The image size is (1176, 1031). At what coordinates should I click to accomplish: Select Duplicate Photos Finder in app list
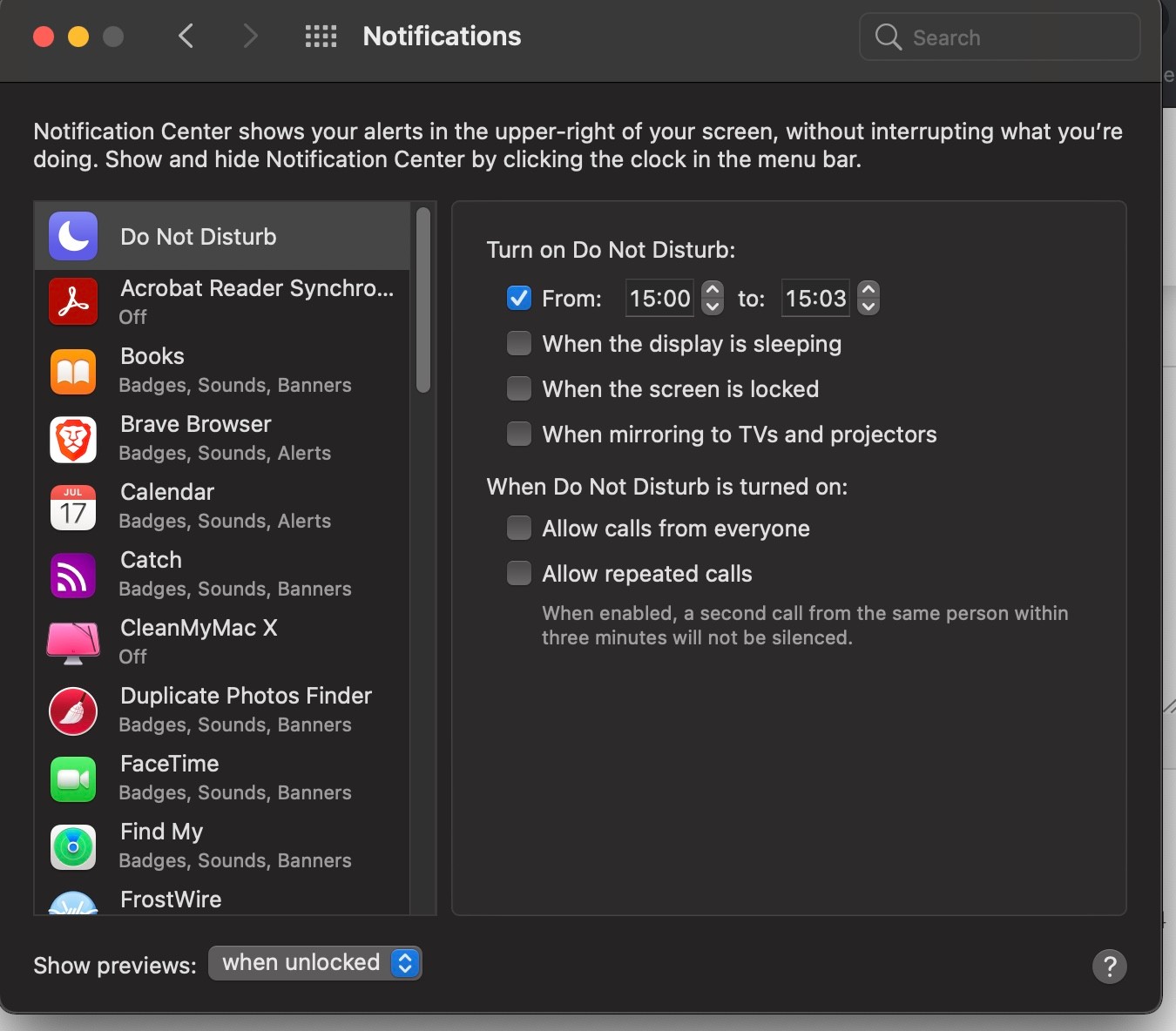click(246, 709)
